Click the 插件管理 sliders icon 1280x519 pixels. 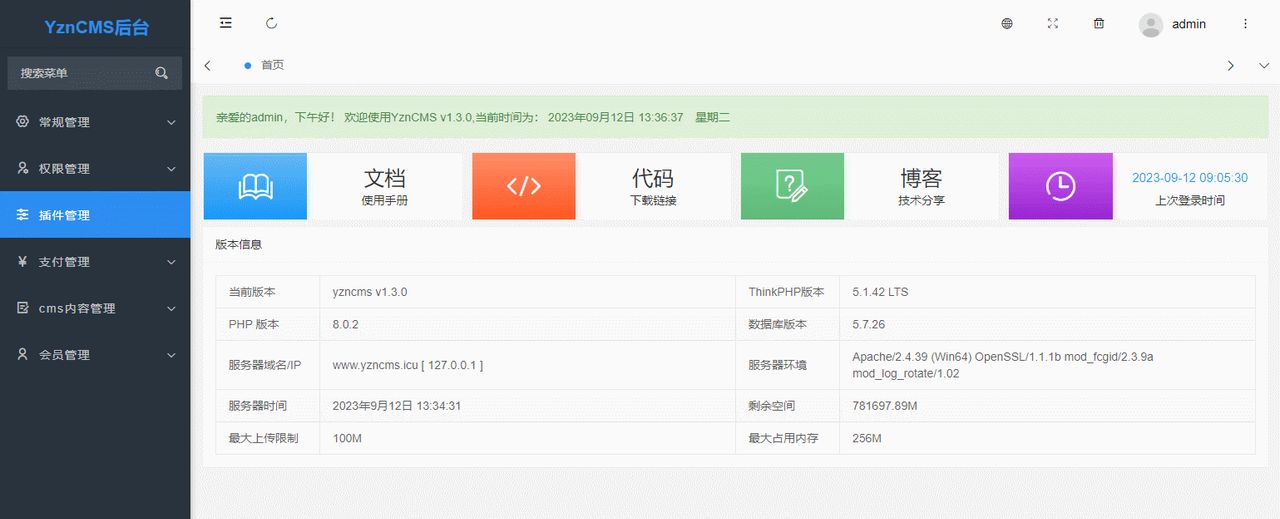[23, 215]
